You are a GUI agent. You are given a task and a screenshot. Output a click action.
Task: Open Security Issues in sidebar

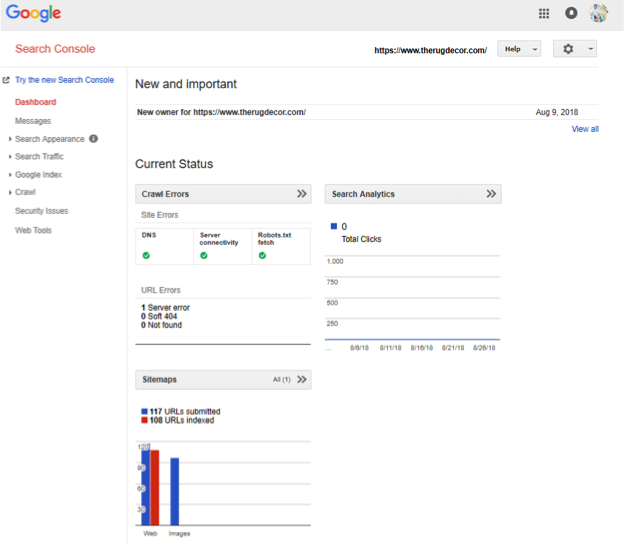pos(41,211)
